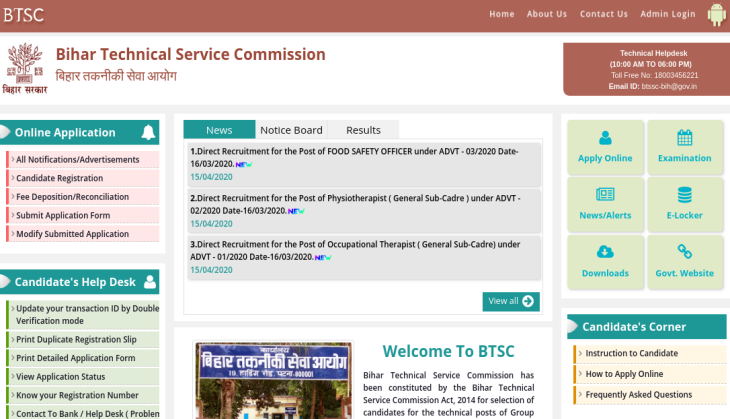The height and width of the screenshot is (419, 730).
Task: Open About Us in top navigation
Action: (547, 14)
